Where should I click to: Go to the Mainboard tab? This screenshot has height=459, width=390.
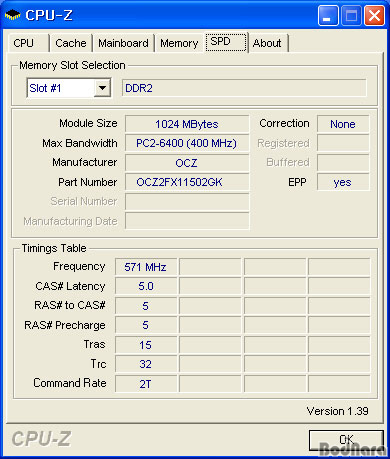123,43
